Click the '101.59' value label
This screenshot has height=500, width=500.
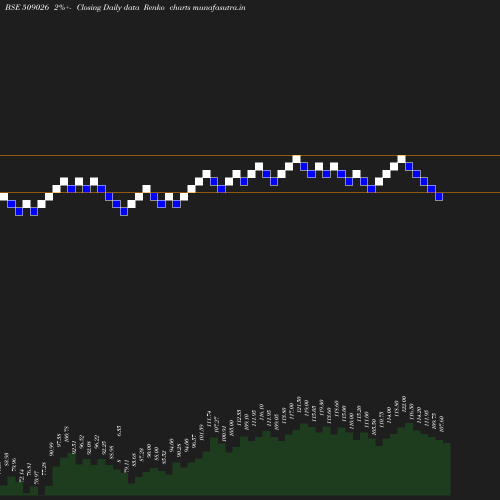click(x=201, y=432)
